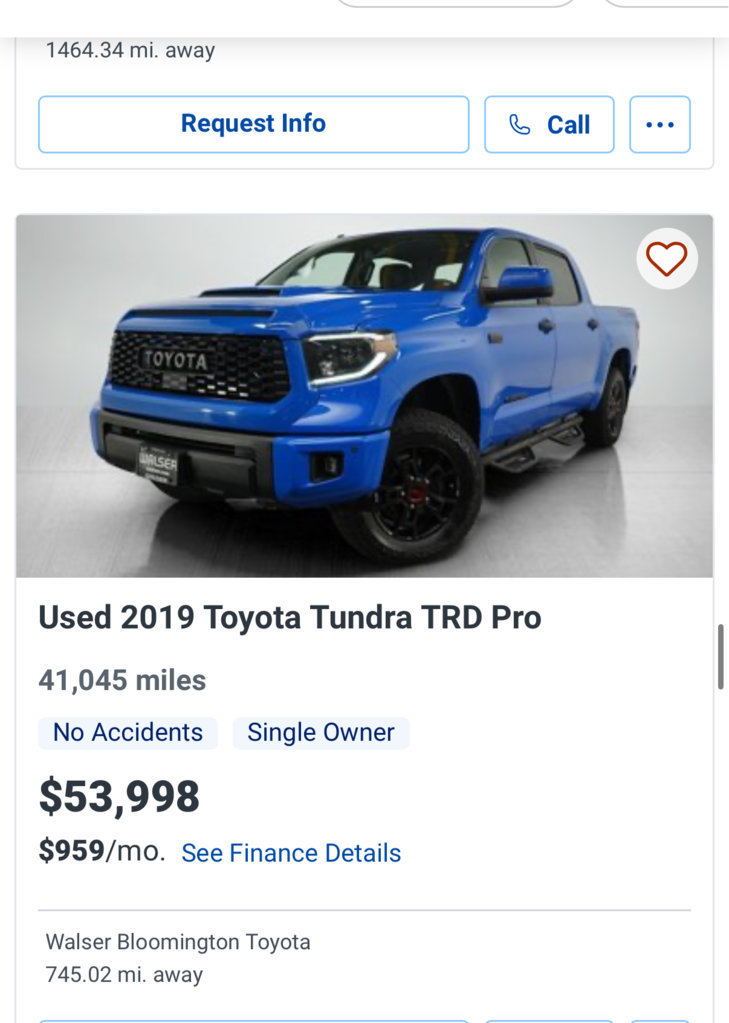Click the See Finance Details link
Image resolution: width=729 pixels, height=1023 pixels.
tap(291, 853)
